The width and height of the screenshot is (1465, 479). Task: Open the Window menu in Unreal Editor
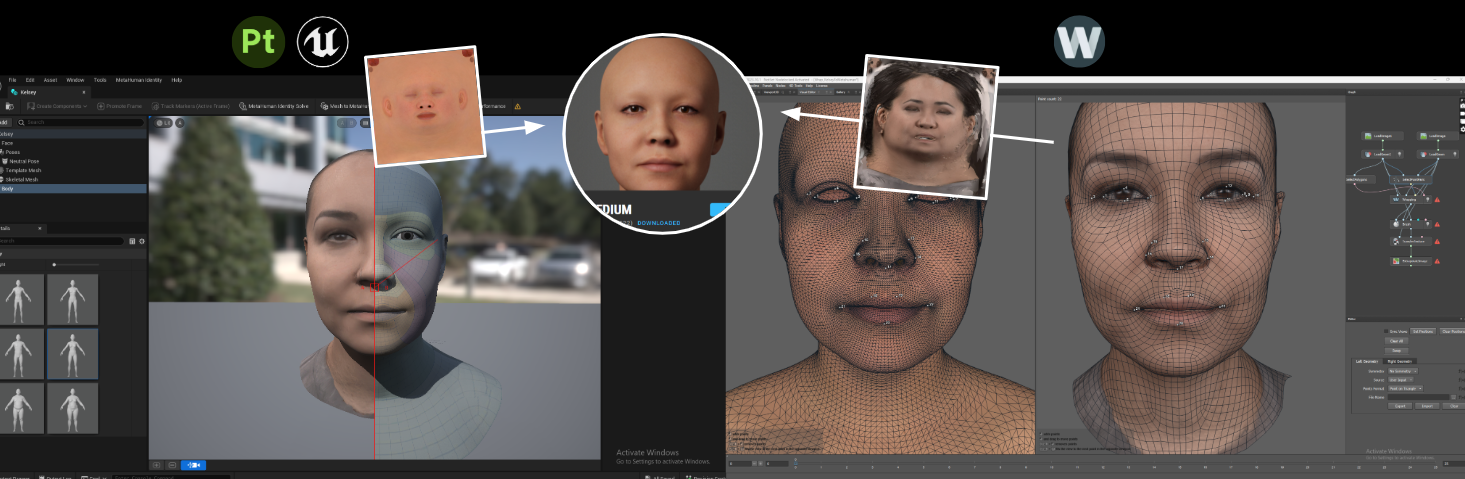[x=75, y=80]
